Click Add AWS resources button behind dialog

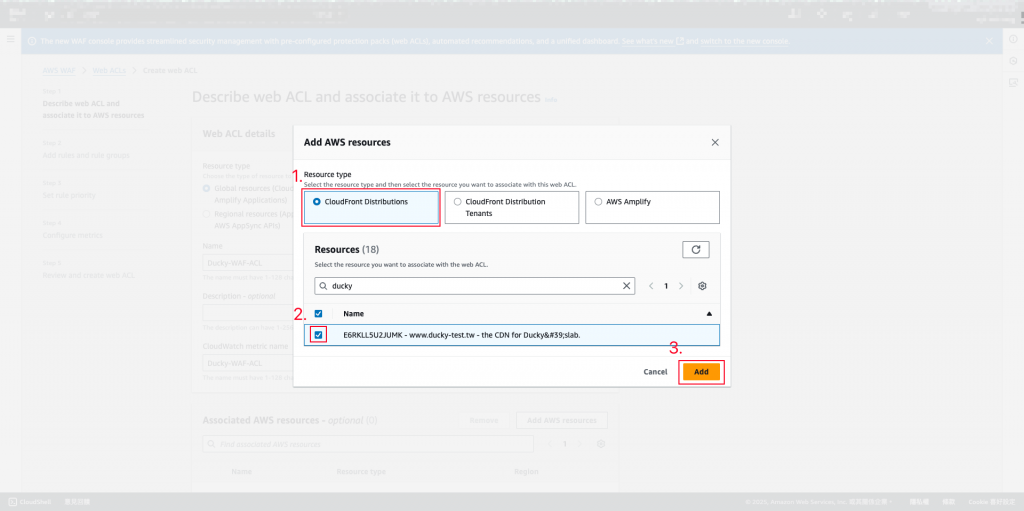pyautogui.click(x=562, y=420)
